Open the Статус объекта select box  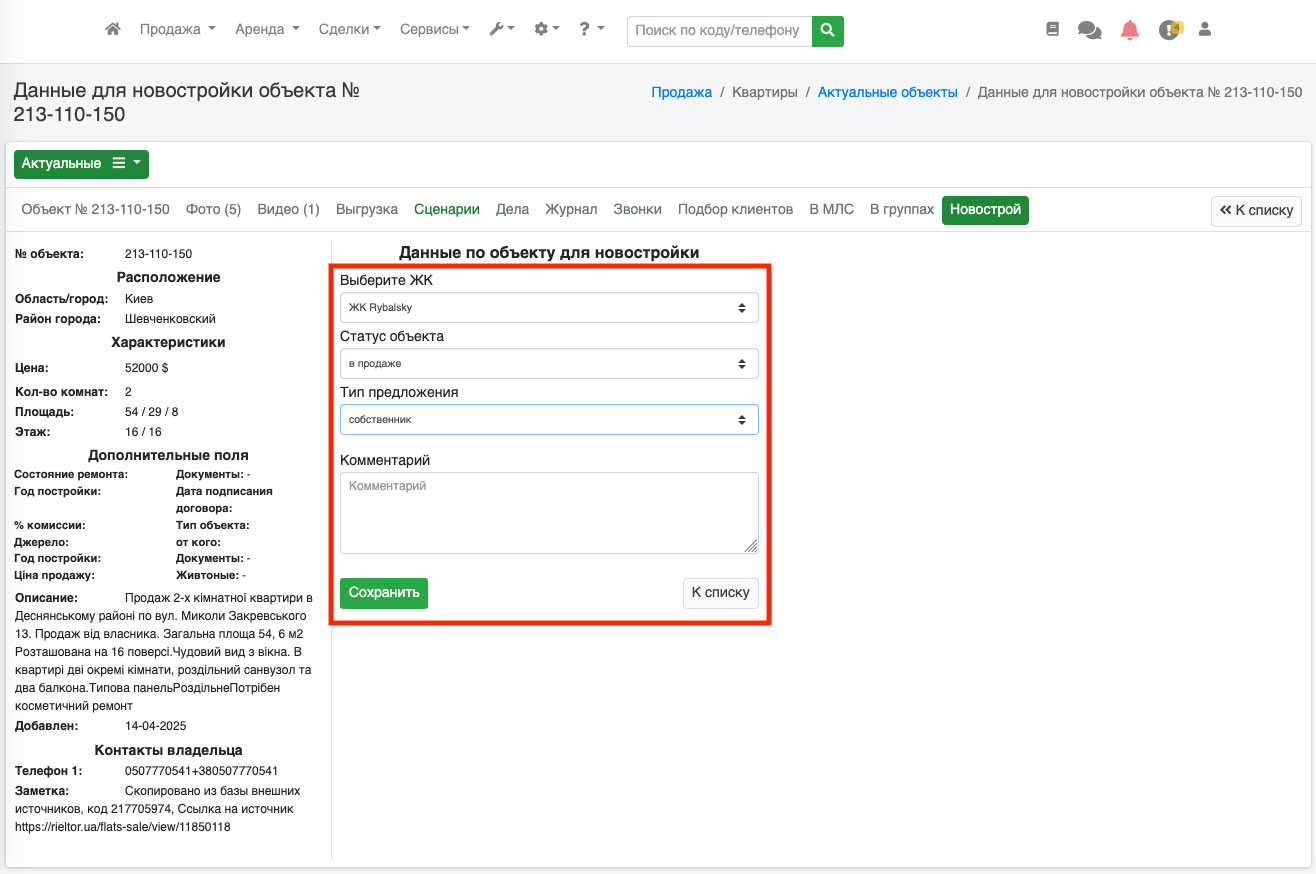coord(548,364)
